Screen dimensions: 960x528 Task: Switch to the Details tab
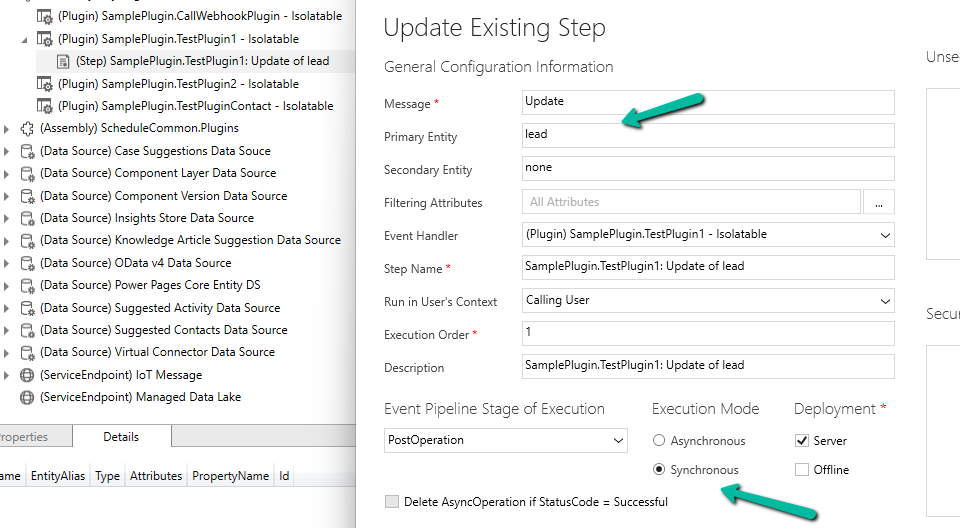click(x=121, y=437)
